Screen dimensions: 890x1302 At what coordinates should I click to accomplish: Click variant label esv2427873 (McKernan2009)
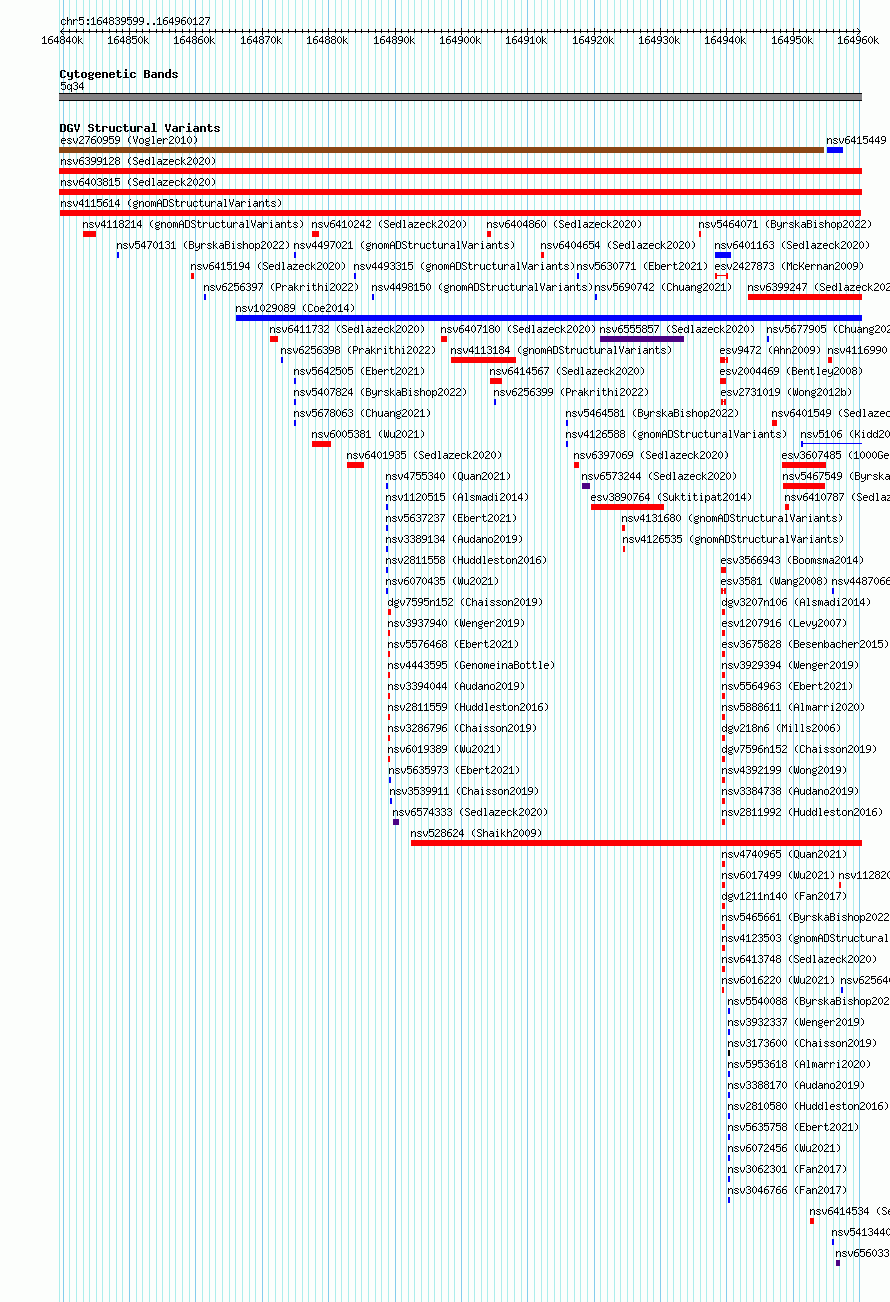789,266
